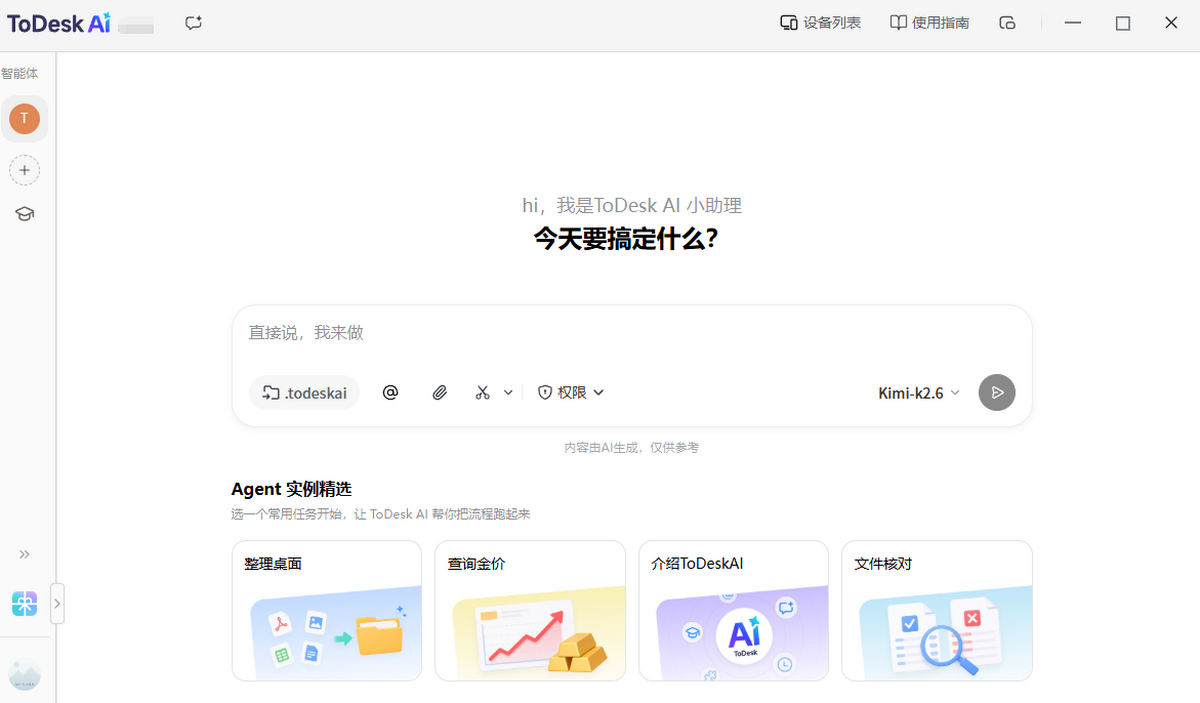This screenshot has height=703, width=1200.
Task: Click the send message arrow button
Action: (997, 393)
